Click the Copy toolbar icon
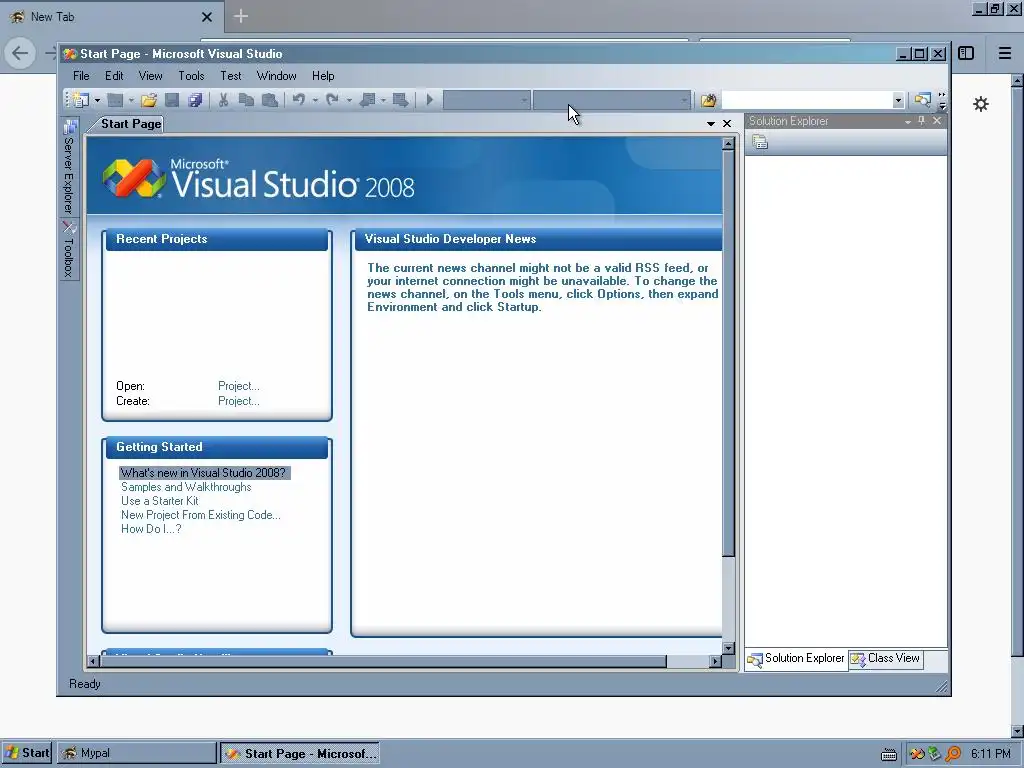1024x768 pixels. point(246,100)
